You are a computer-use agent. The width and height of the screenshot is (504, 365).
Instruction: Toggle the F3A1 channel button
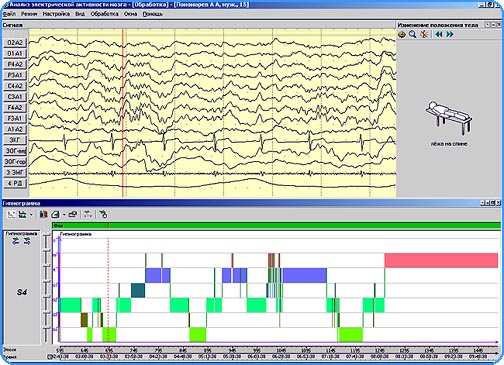15,118
